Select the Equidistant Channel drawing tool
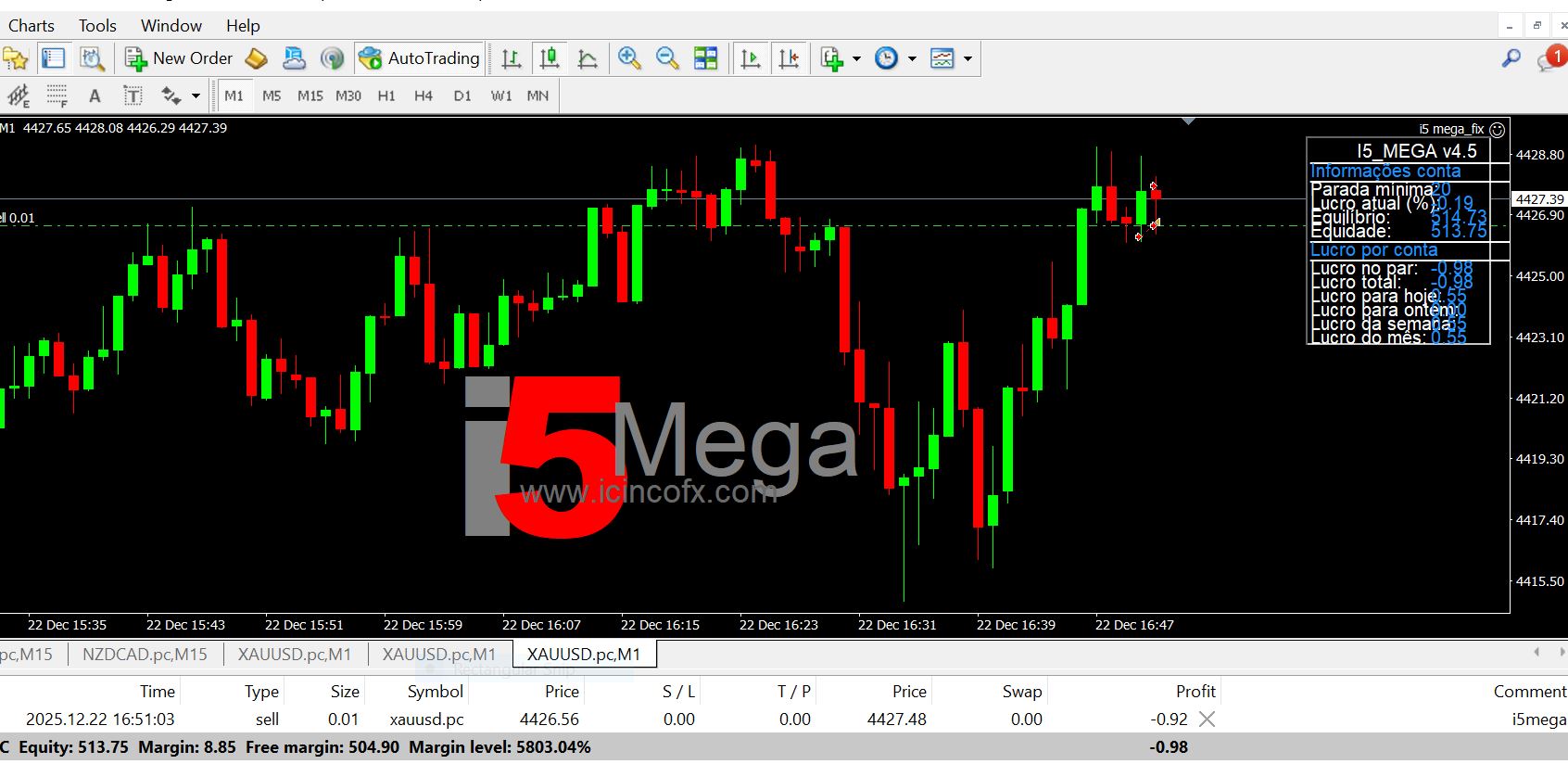The image size is (1568, 764). [19, 95]
